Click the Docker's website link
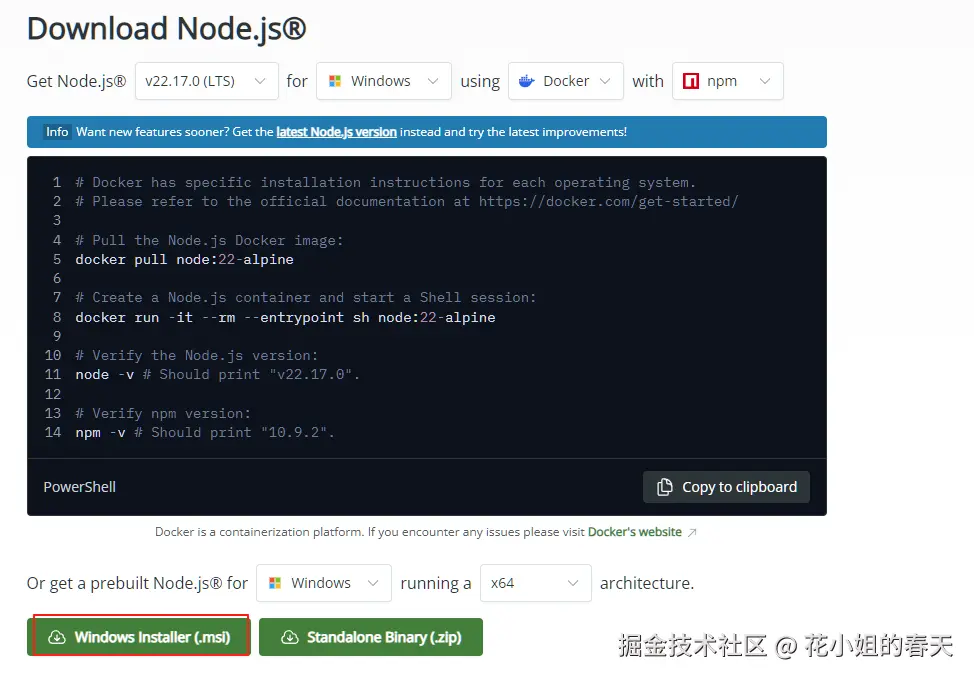 (x=634, y=532)
